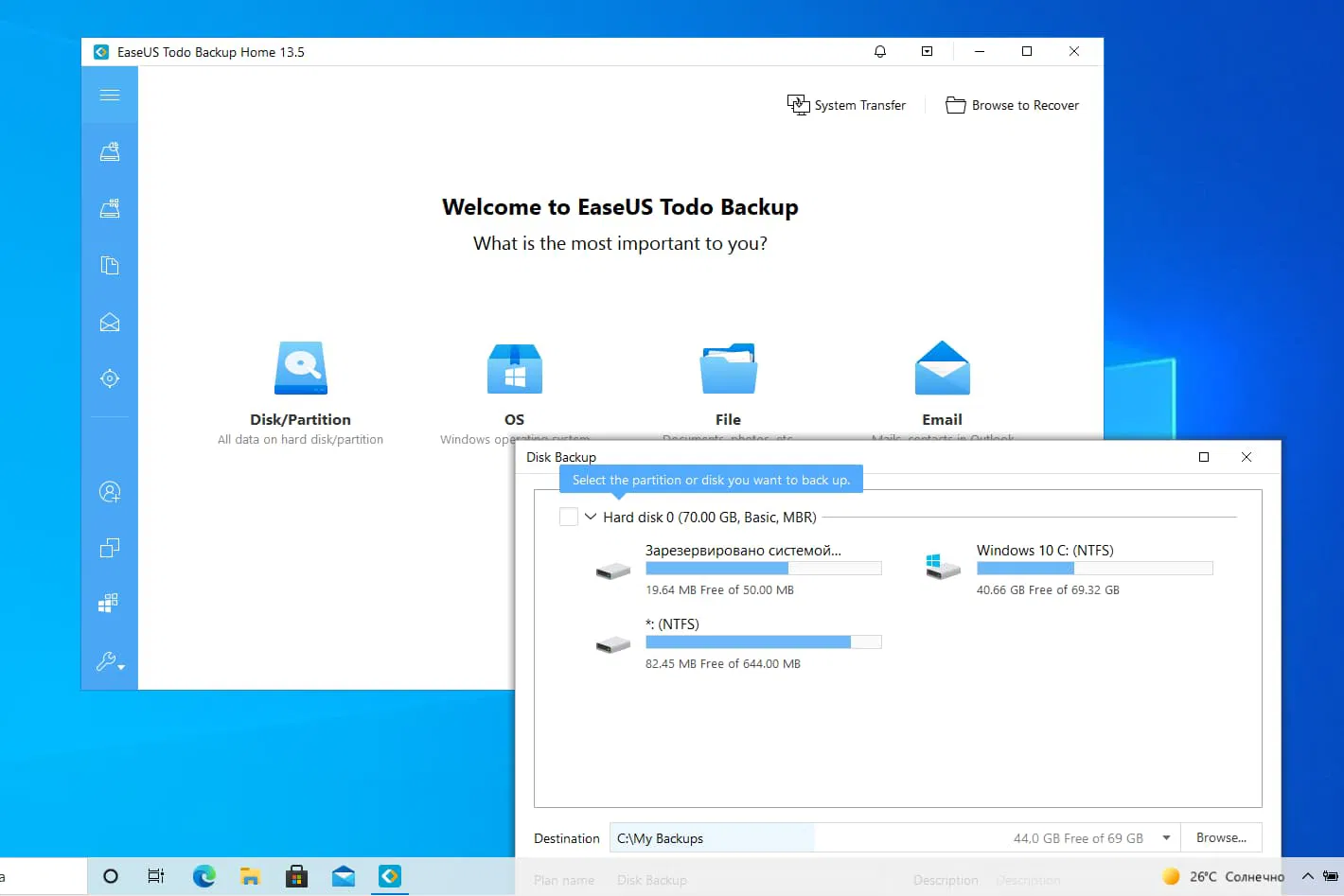This screenshot has width=1344, height=896.
Task: Select the Smart Backup target icon
Action: pos(110,378)
